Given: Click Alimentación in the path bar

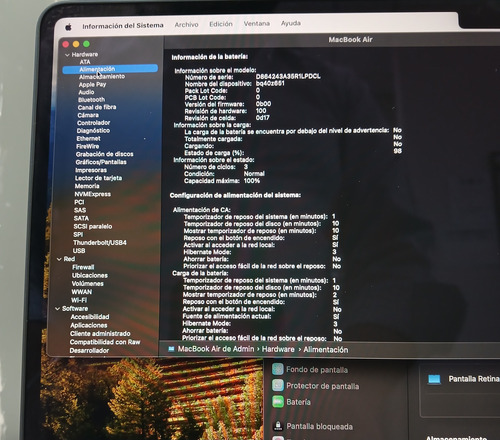Looking at the screenshot, I should click(326, 350).
